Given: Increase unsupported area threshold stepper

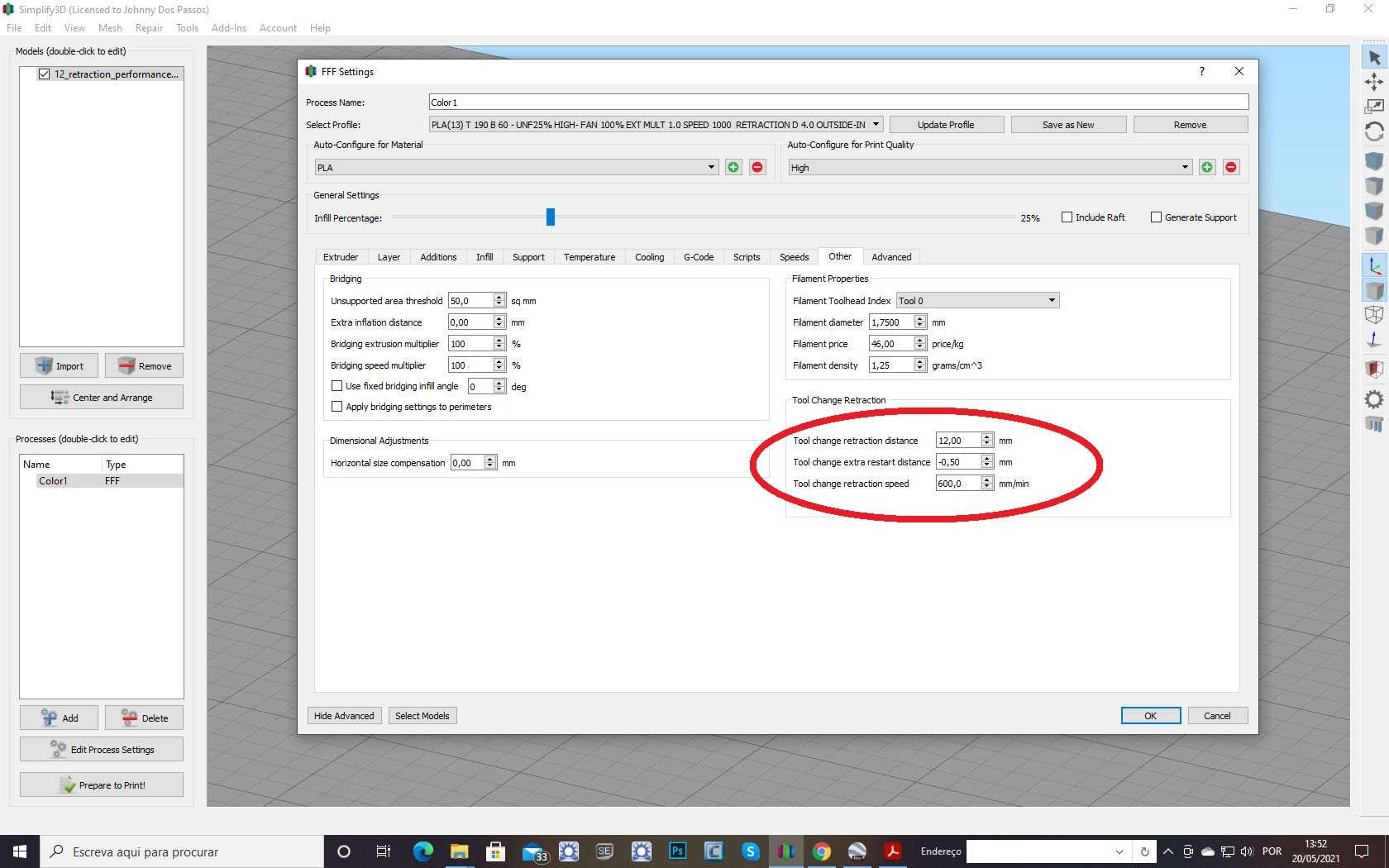Looking at the screenshot, I should click(499, 297).
